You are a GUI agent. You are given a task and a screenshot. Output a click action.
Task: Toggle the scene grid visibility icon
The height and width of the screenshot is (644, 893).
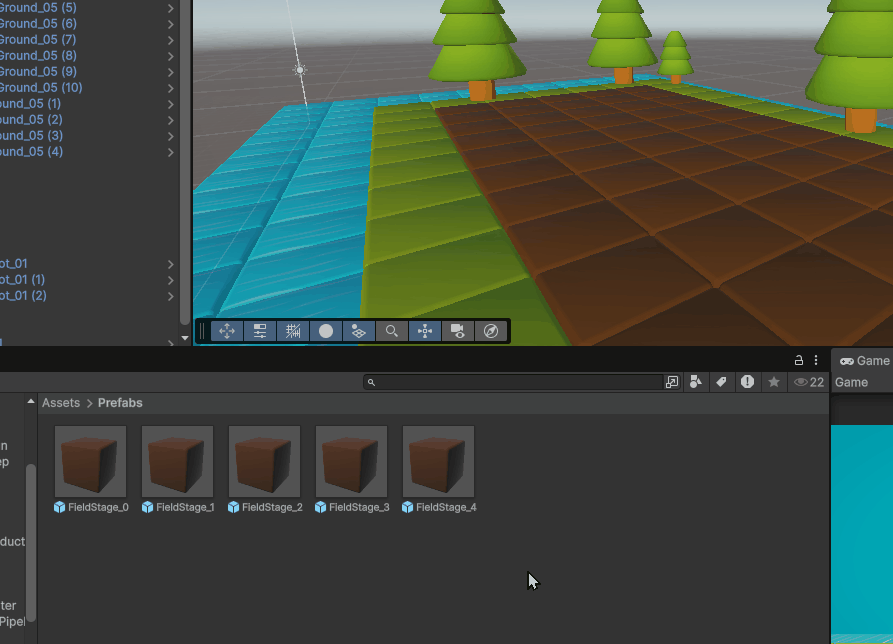(x=359, y=331)
